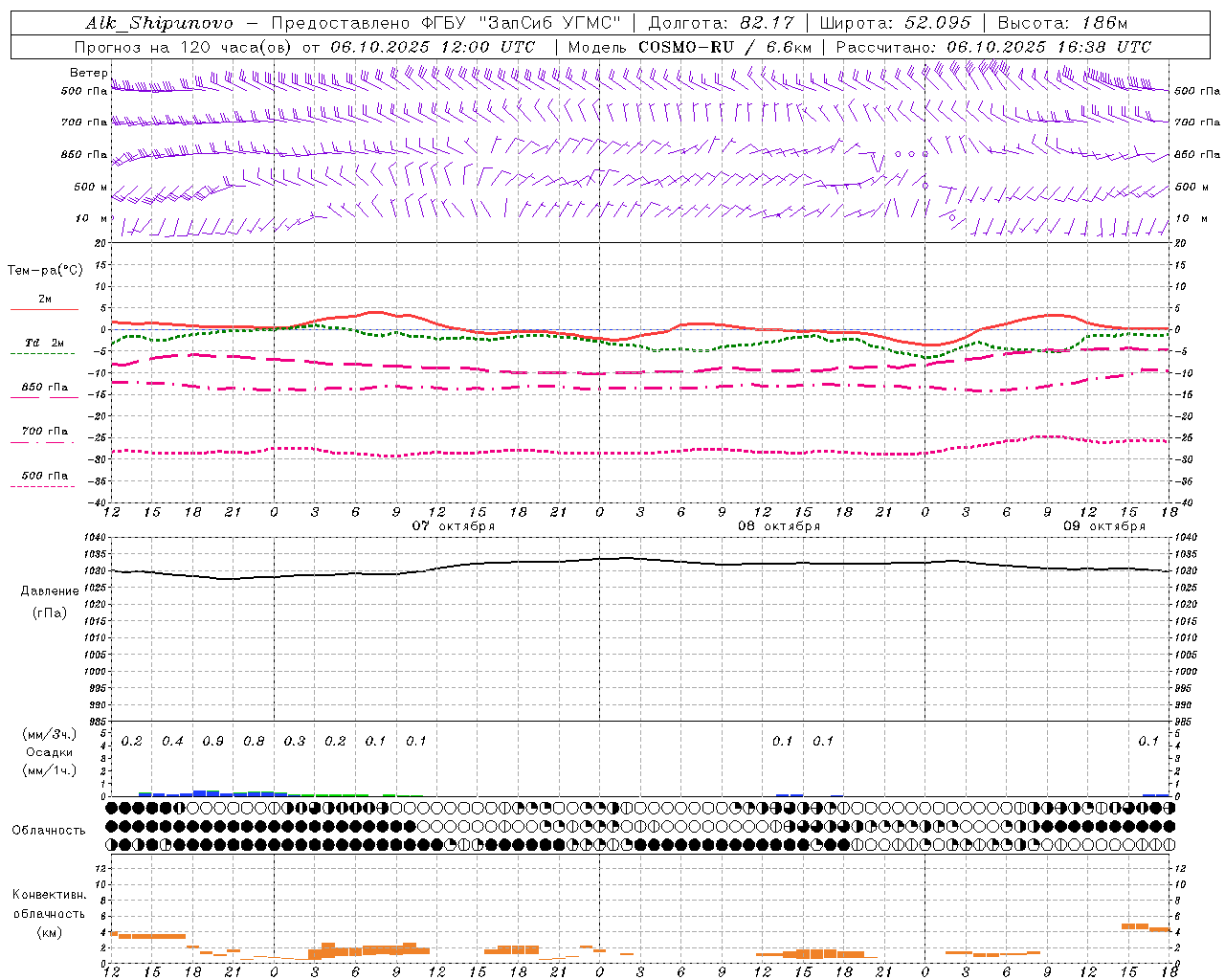Click the '07 октября' date label
1225x980 pixels.
454,526
